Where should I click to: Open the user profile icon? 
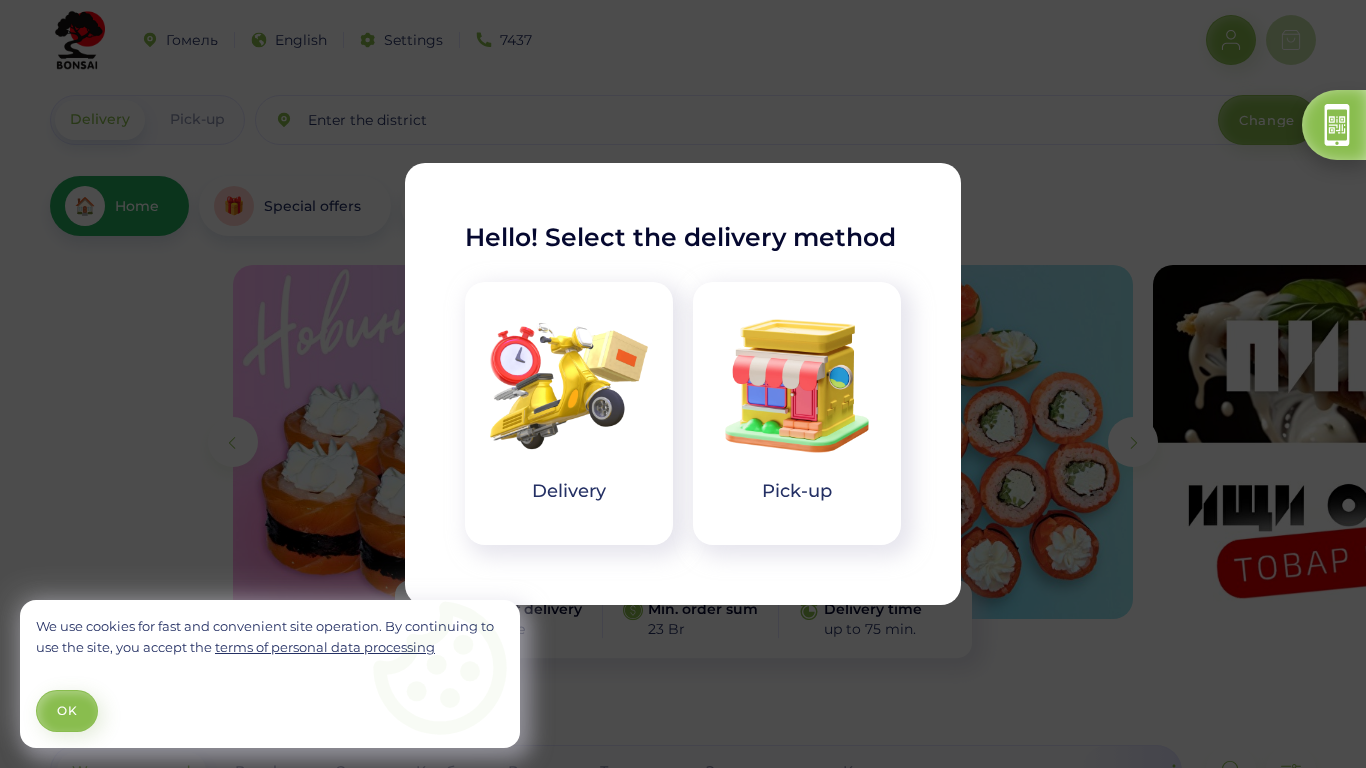click(1231, 40)
